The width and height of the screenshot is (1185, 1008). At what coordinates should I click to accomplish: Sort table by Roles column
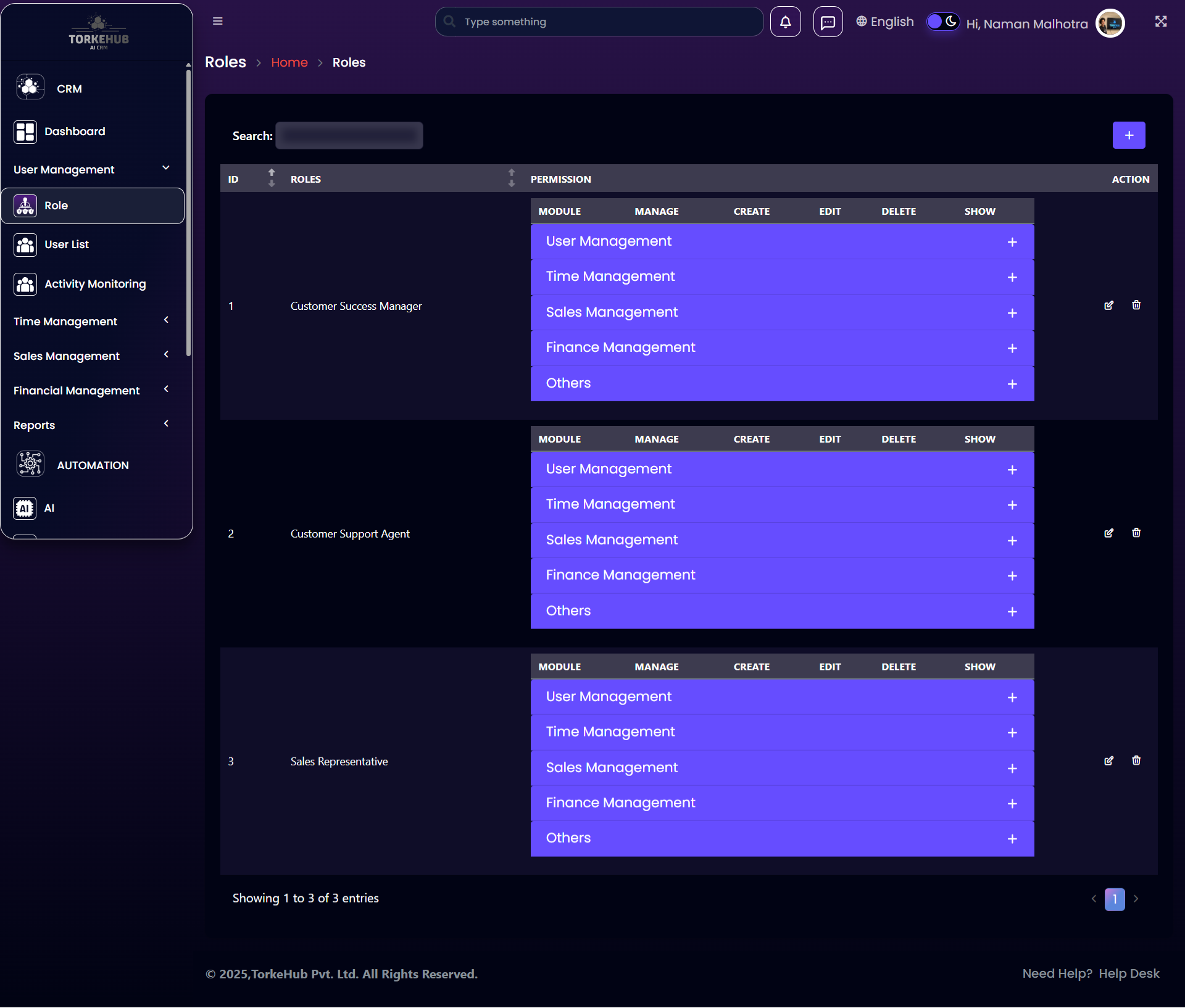[x=511, y=178]
